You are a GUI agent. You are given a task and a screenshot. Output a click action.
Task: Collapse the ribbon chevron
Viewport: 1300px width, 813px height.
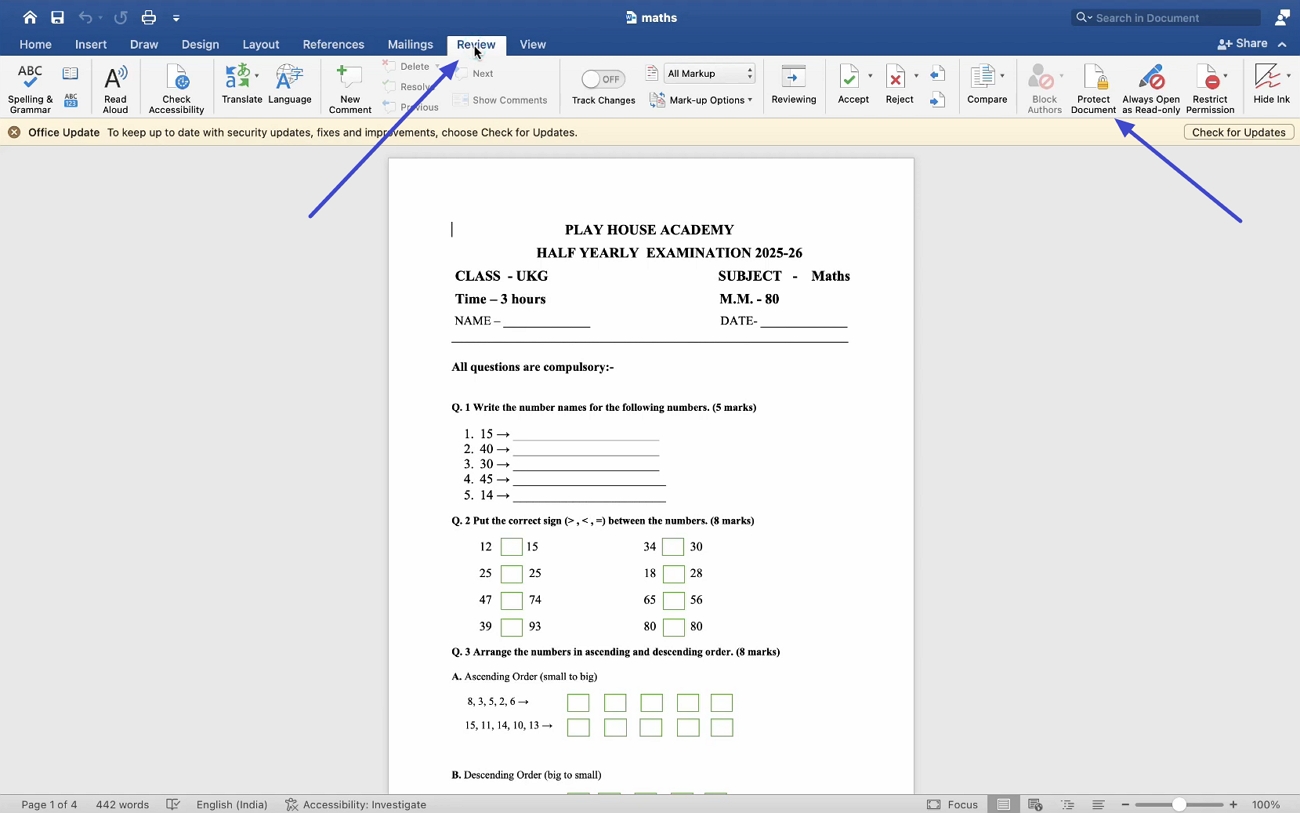tap(1282, 44)
